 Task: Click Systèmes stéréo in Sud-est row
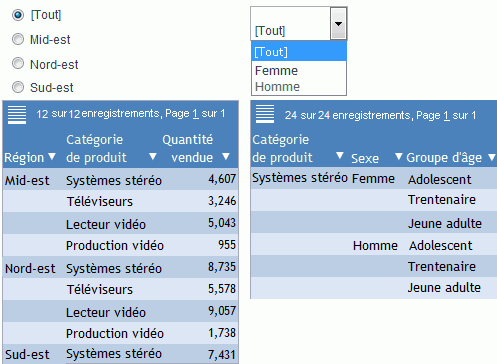pos(114,354)
